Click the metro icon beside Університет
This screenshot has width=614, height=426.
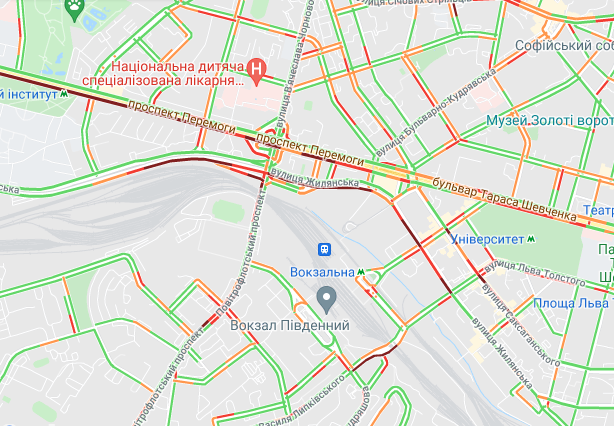530,238
